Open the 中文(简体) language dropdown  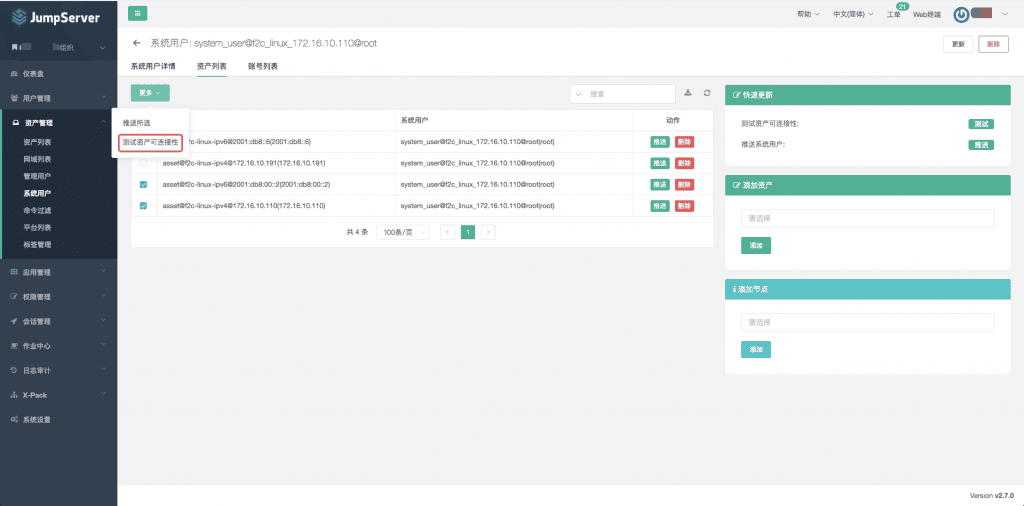coord(853,14)
